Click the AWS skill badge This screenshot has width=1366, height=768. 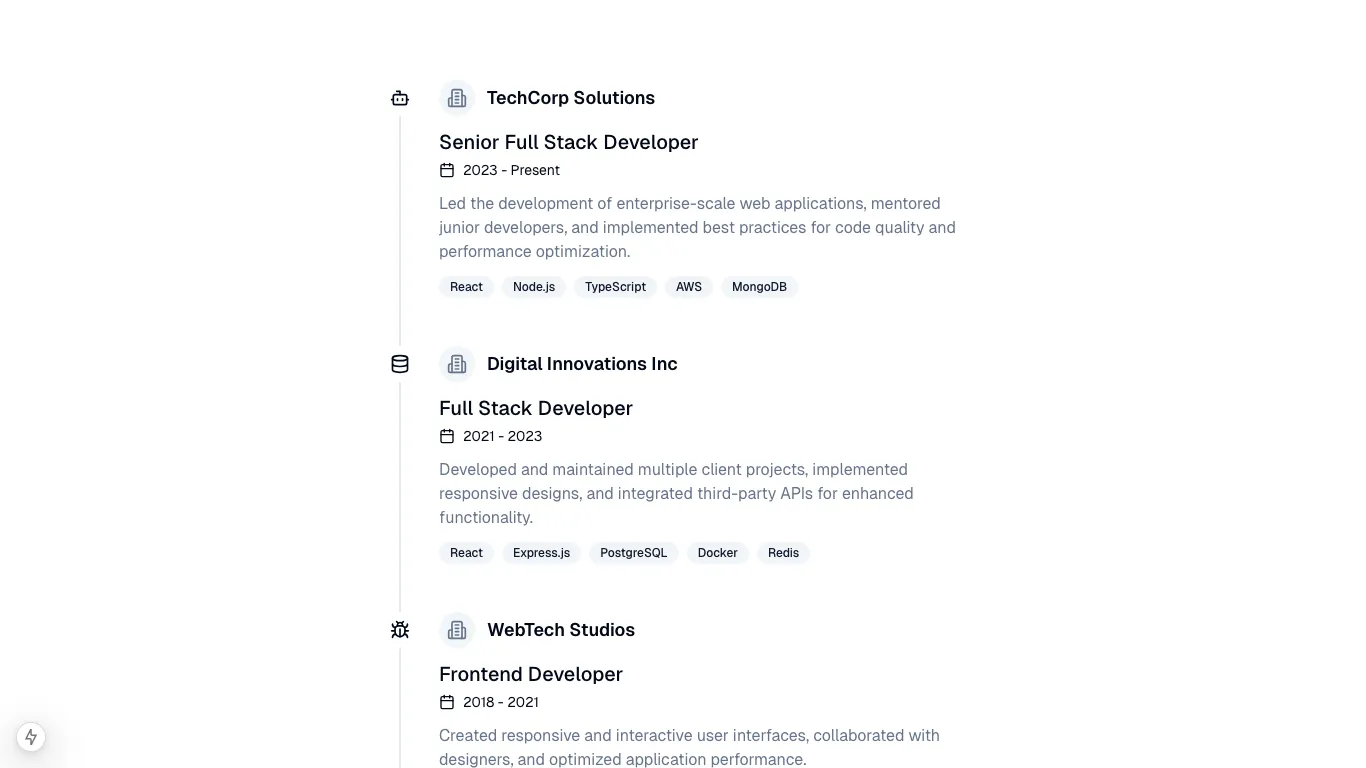688,287
